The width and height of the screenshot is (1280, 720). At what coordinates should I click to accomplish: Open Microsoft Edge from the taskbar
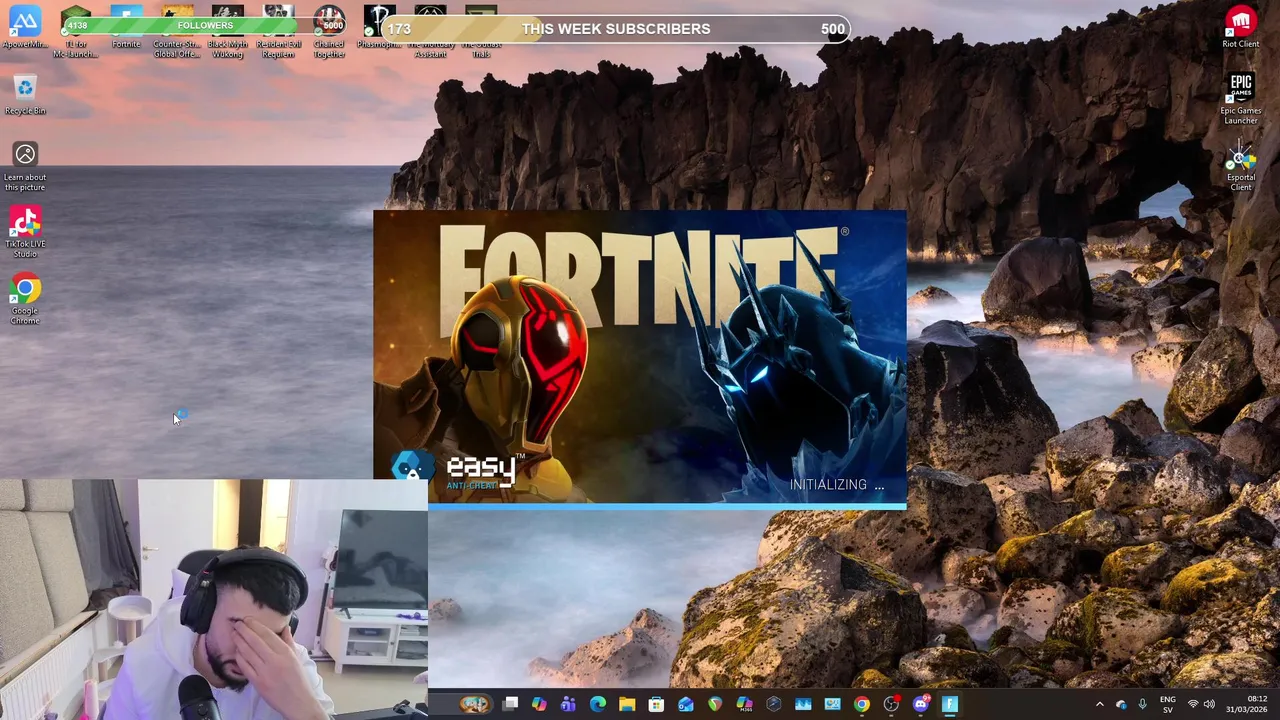[x=597, y=705]
